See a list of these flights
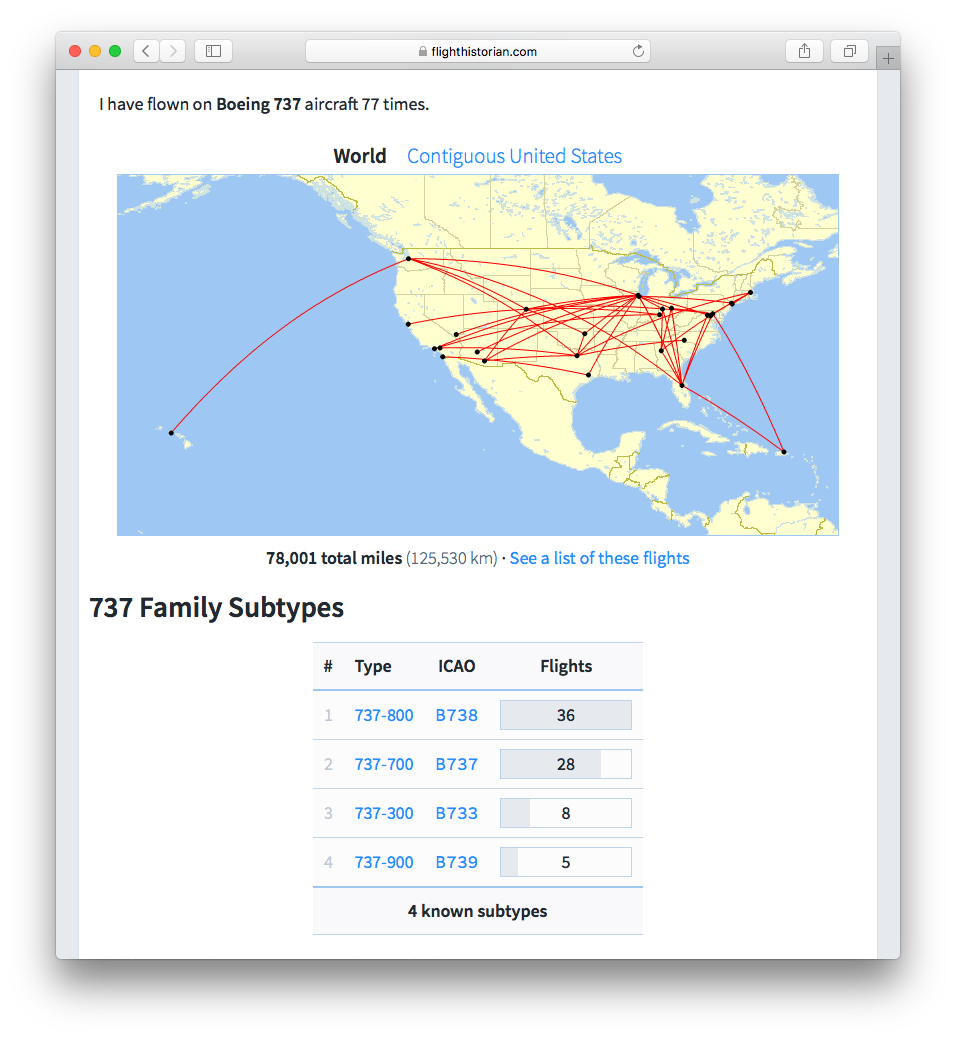 [x=599, y=558]
